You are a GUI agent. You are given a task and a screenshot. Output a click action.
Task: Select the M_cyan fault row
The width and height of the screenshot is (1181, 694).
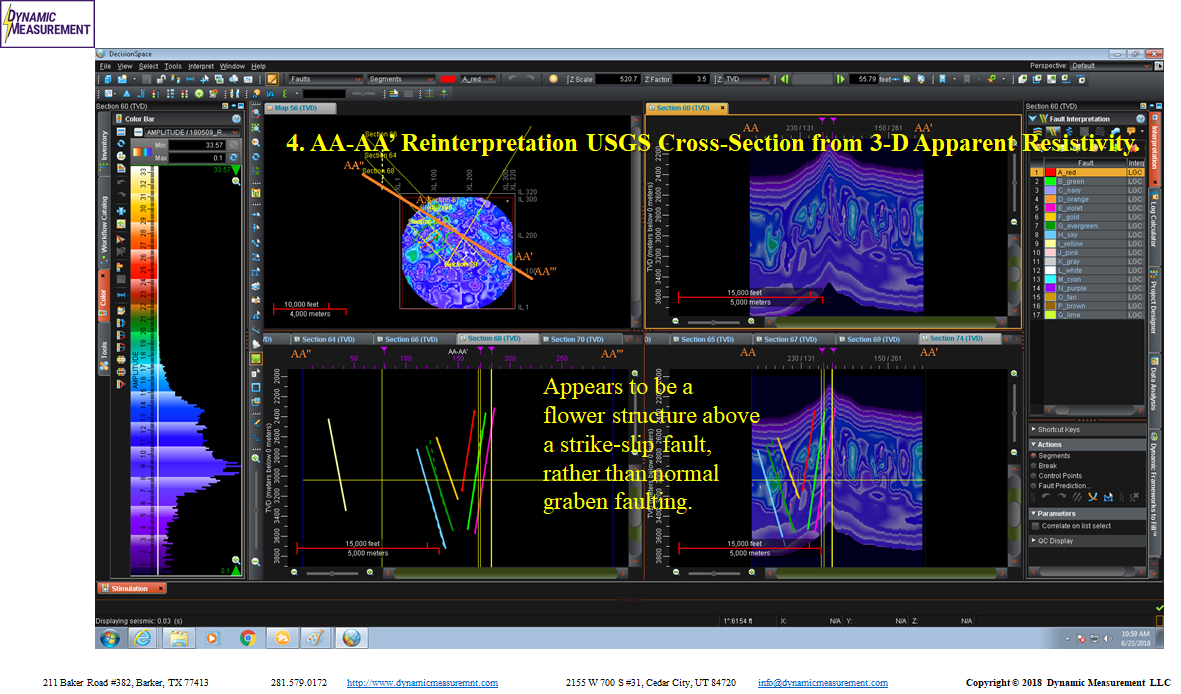(x=1088, y=280)
